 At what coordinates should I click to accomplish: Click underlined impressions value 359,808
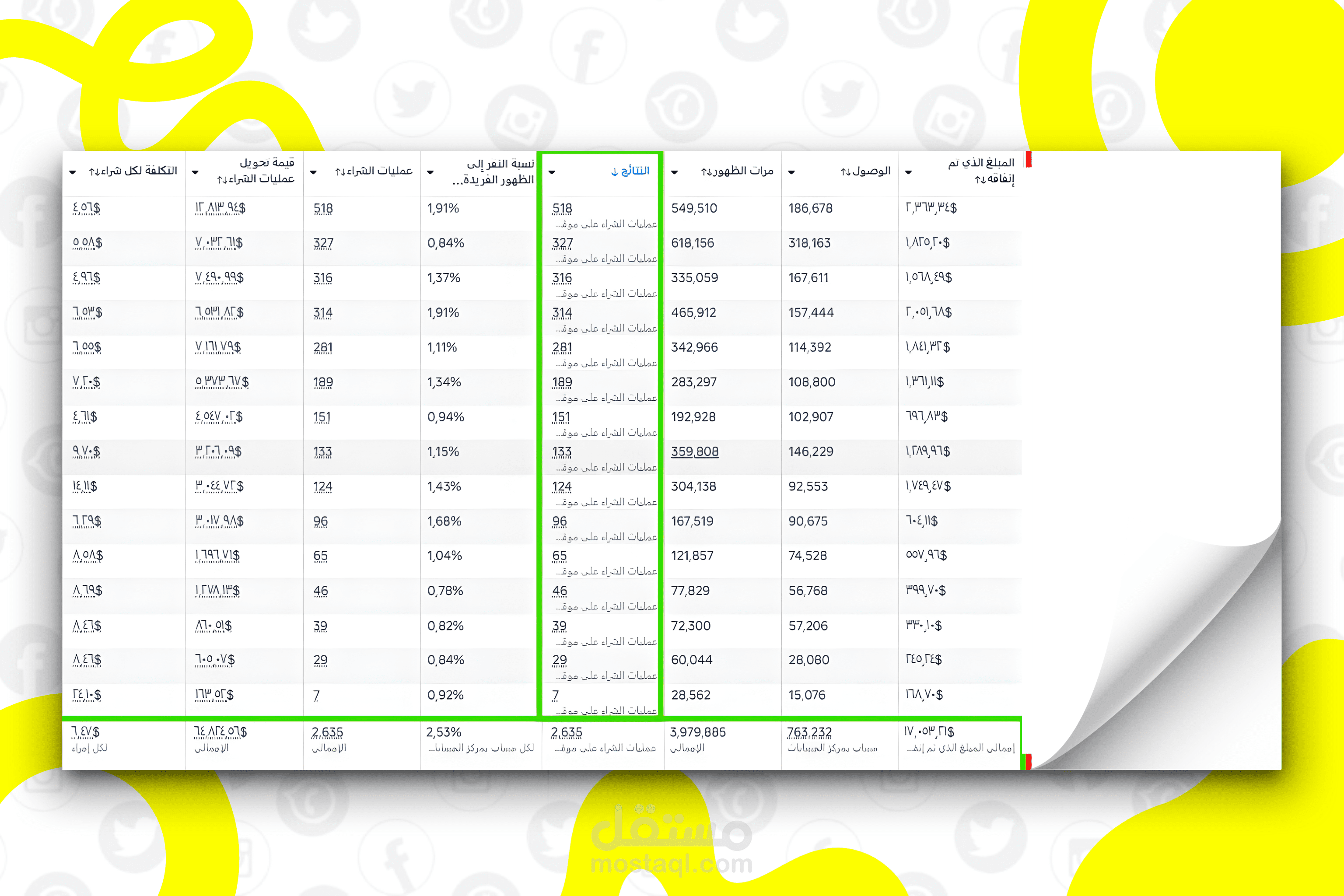694,451
